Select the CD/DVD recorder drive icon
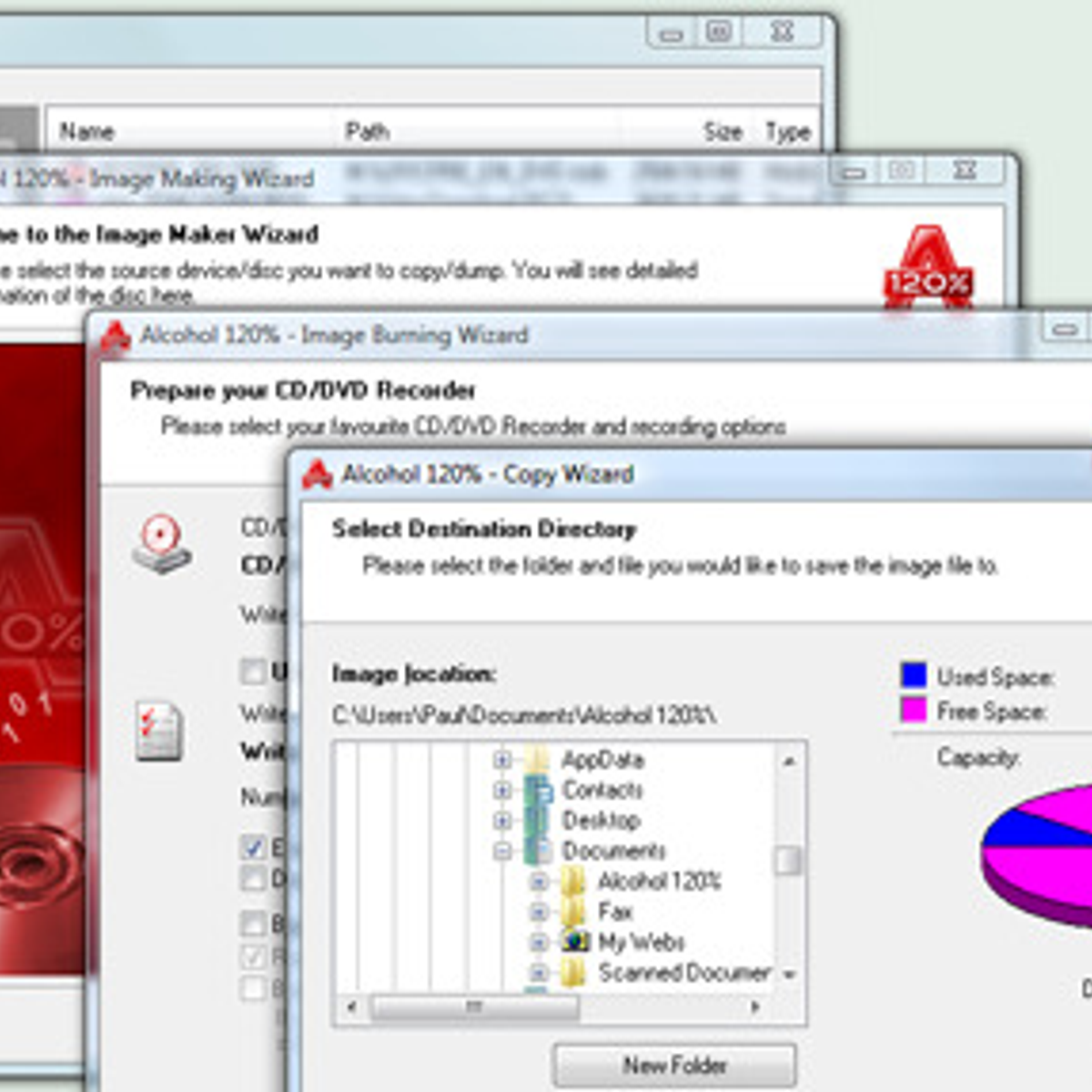This screenshot has width=1092, height=1092. 161,544
